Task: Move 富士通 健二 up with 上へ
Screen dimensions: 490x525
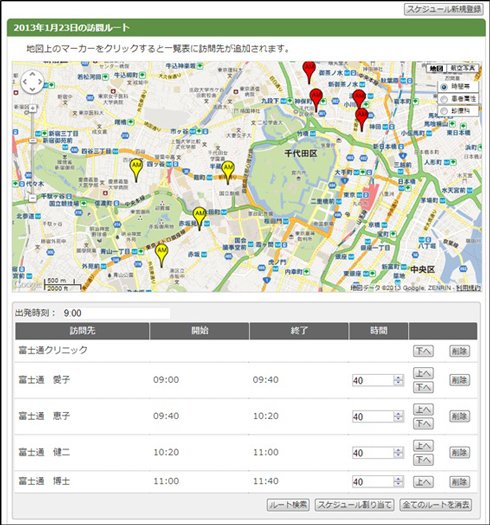Action: tap(423, 446)
